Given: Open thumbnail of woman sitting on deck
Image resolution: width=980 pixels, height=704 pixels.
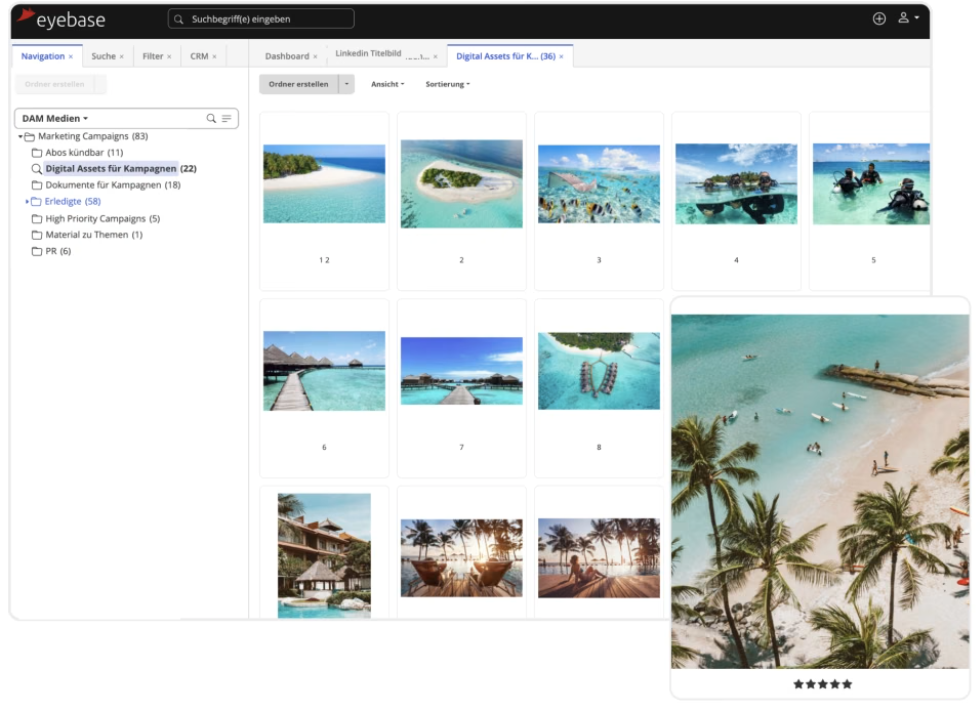Looking at the screenshot, I should pyautogui.click(x=599, y=558).
